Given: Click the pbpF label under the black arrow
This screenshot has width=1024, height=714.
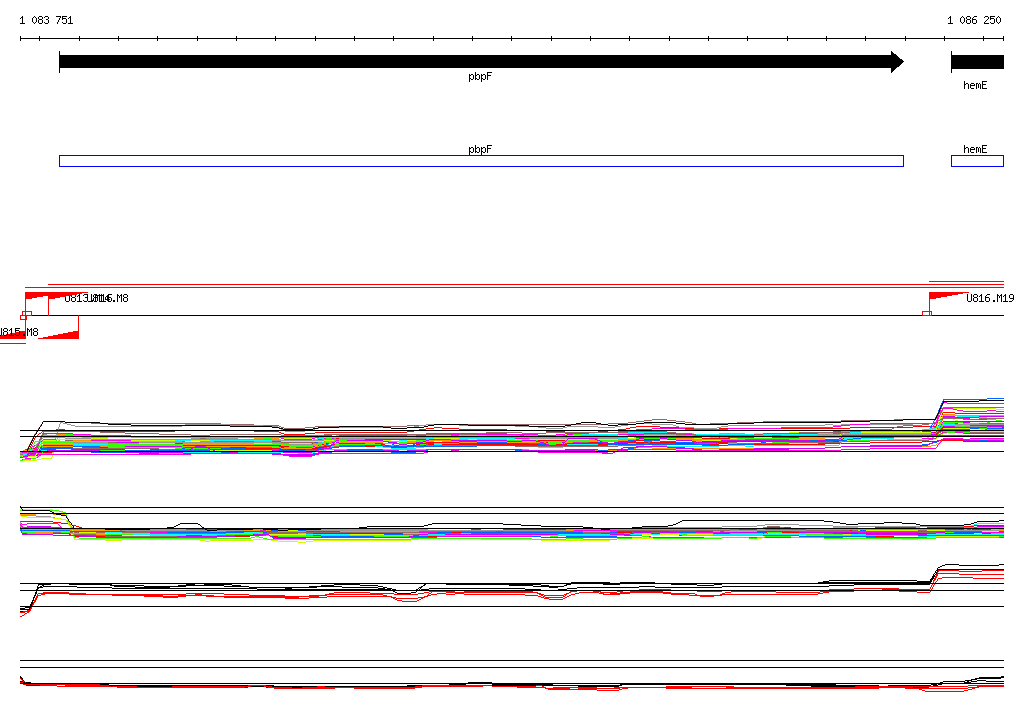Looking at the screenshot, I should click(x=480, y=77).
